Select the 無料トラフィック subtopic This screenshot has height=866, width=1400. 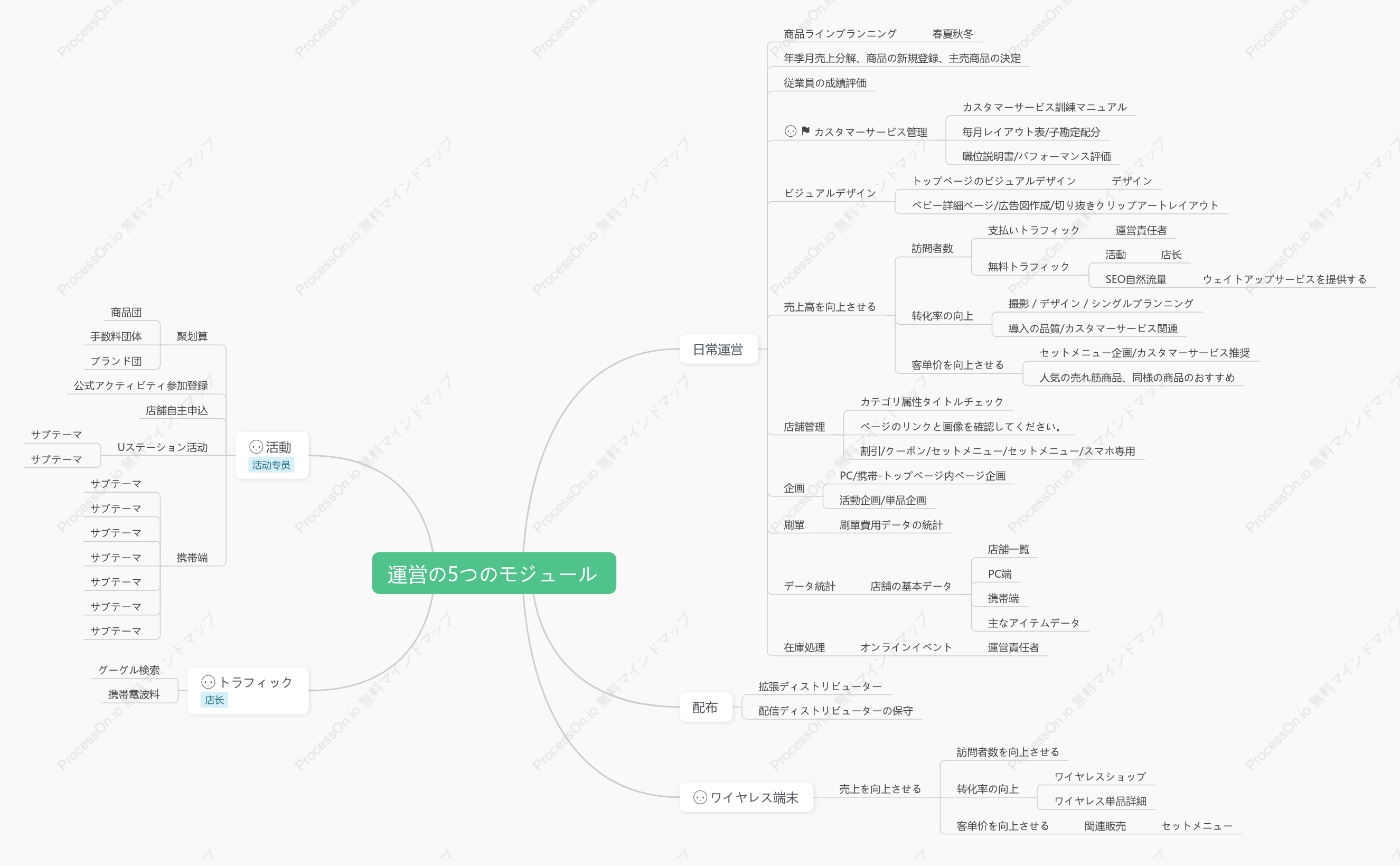coord(1028,266)
